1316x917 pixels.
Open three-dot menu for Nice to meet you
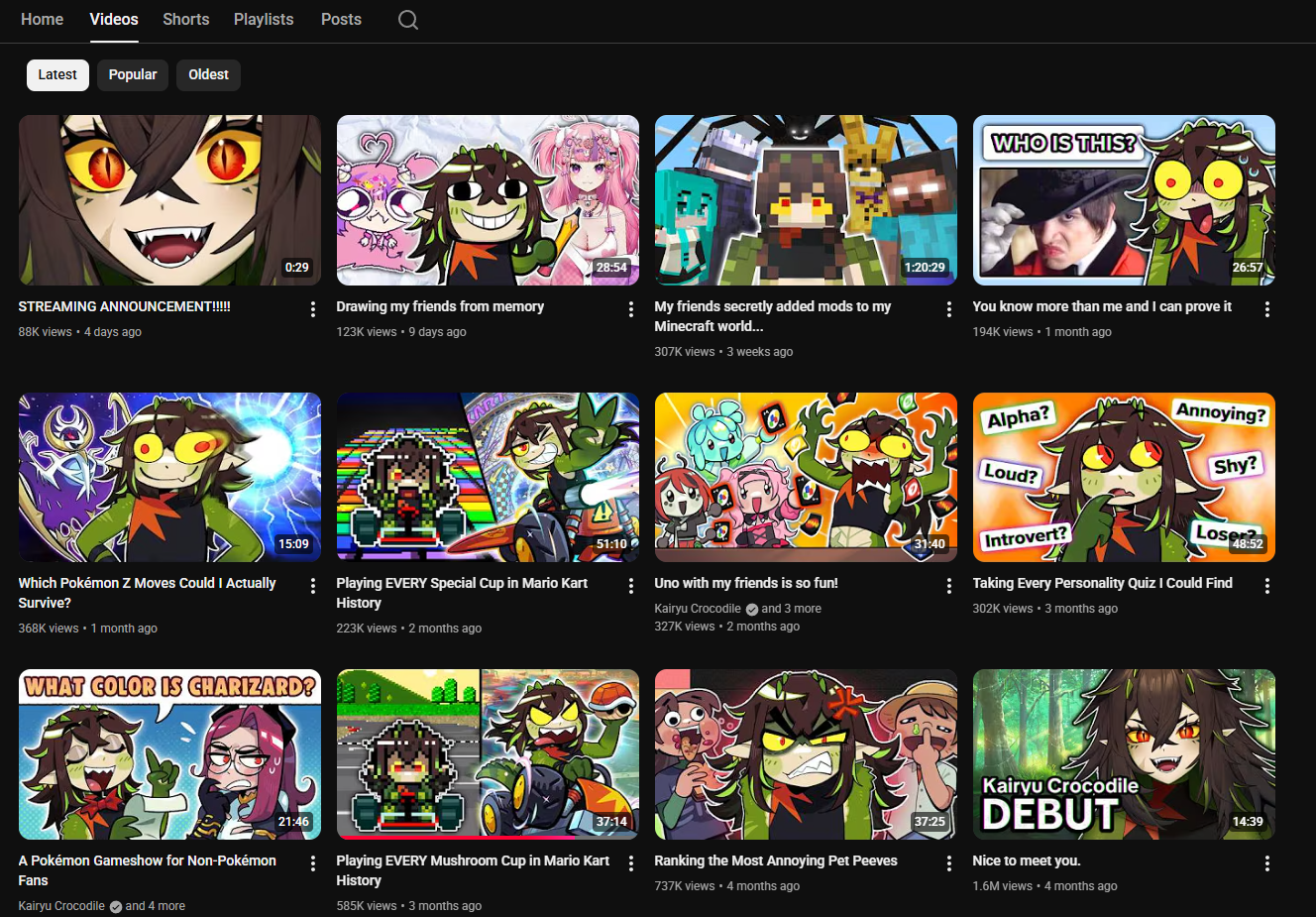[x=1267, y=863]
